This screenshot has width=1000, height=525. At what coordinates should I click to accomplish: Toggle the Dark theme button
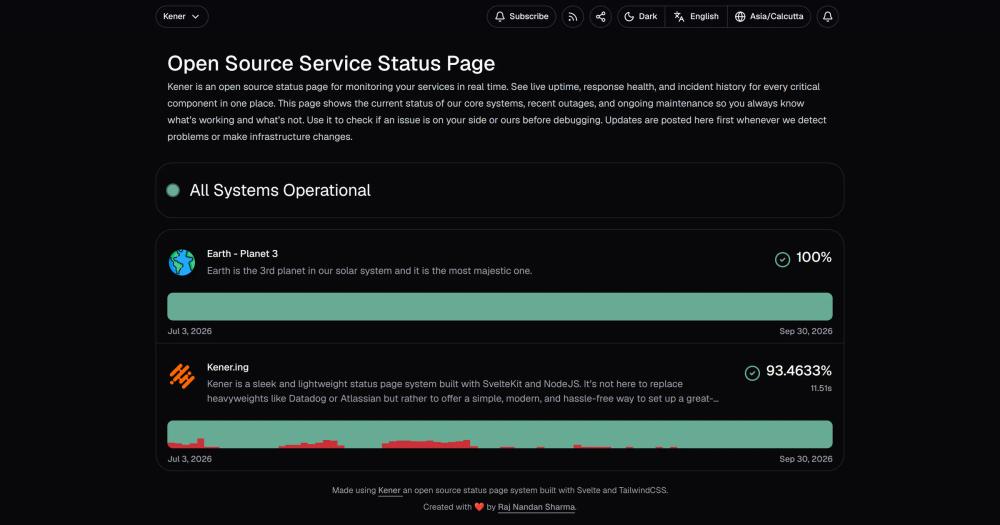pos(641,17)
